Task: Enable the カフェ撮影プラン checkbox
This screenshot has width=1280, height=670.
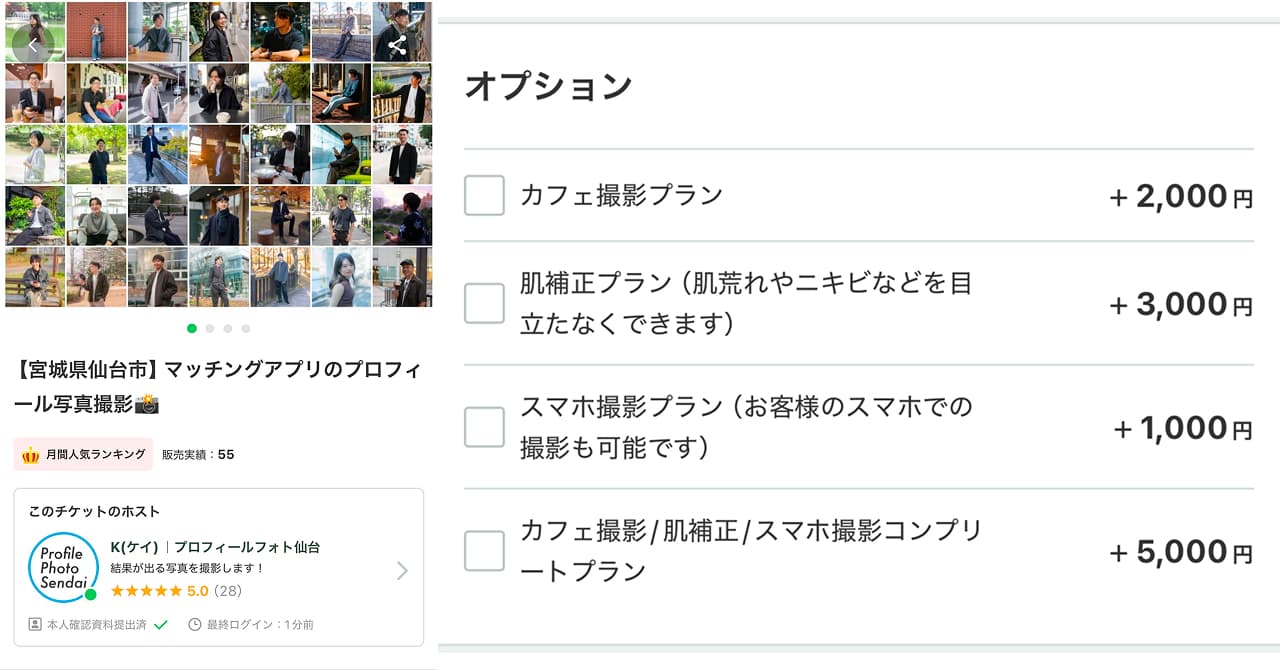Action: 485,195
